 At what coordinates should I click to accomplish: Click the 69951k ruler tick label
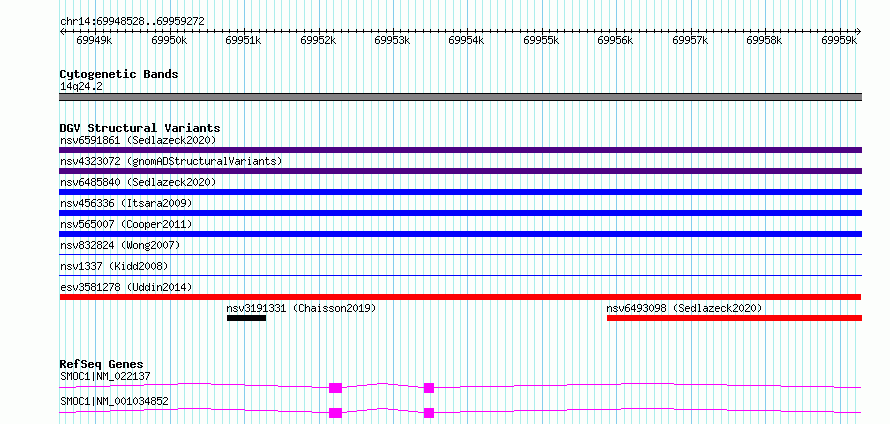pos(243,41)
